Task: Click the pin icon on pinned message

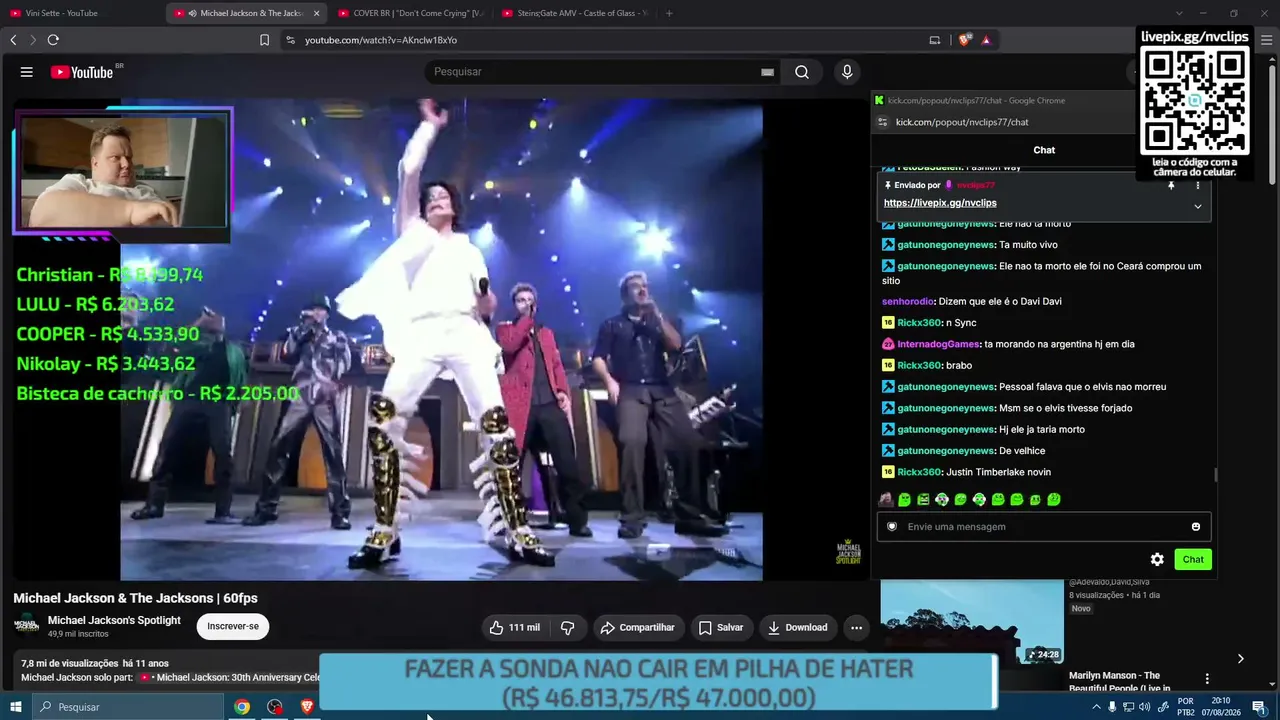Action: pos(1171,185)
